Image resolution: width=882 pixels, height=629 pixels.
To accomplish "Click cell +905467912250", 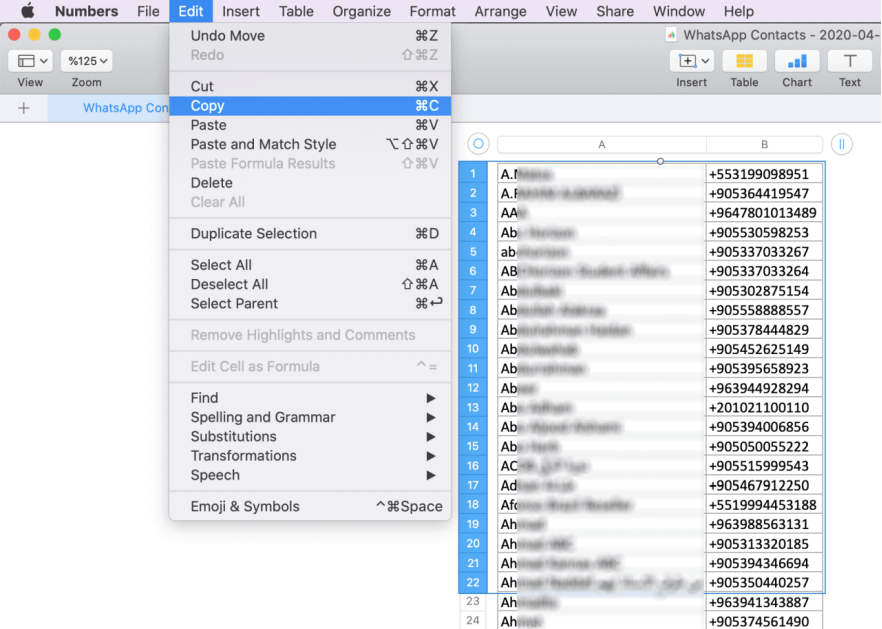I will click(764, 485).
